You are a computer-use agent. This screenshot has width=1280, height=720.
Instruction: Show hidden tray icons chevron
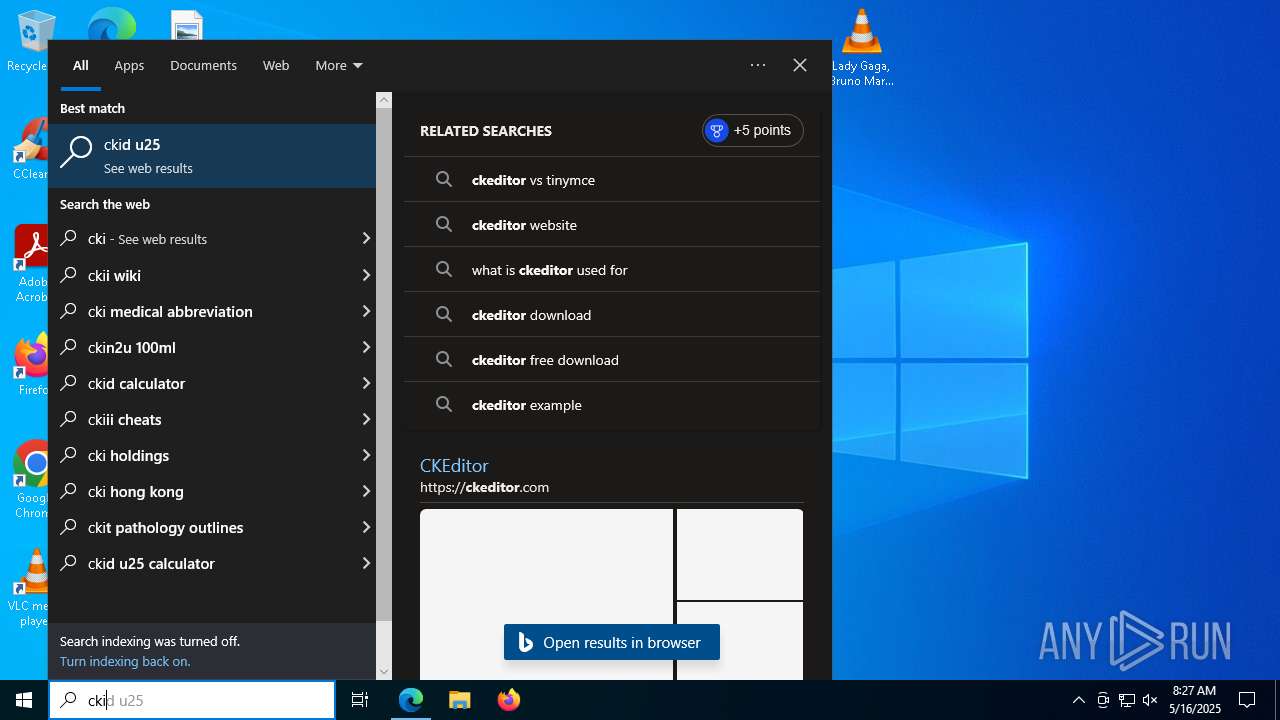[x=1078, y=700]
